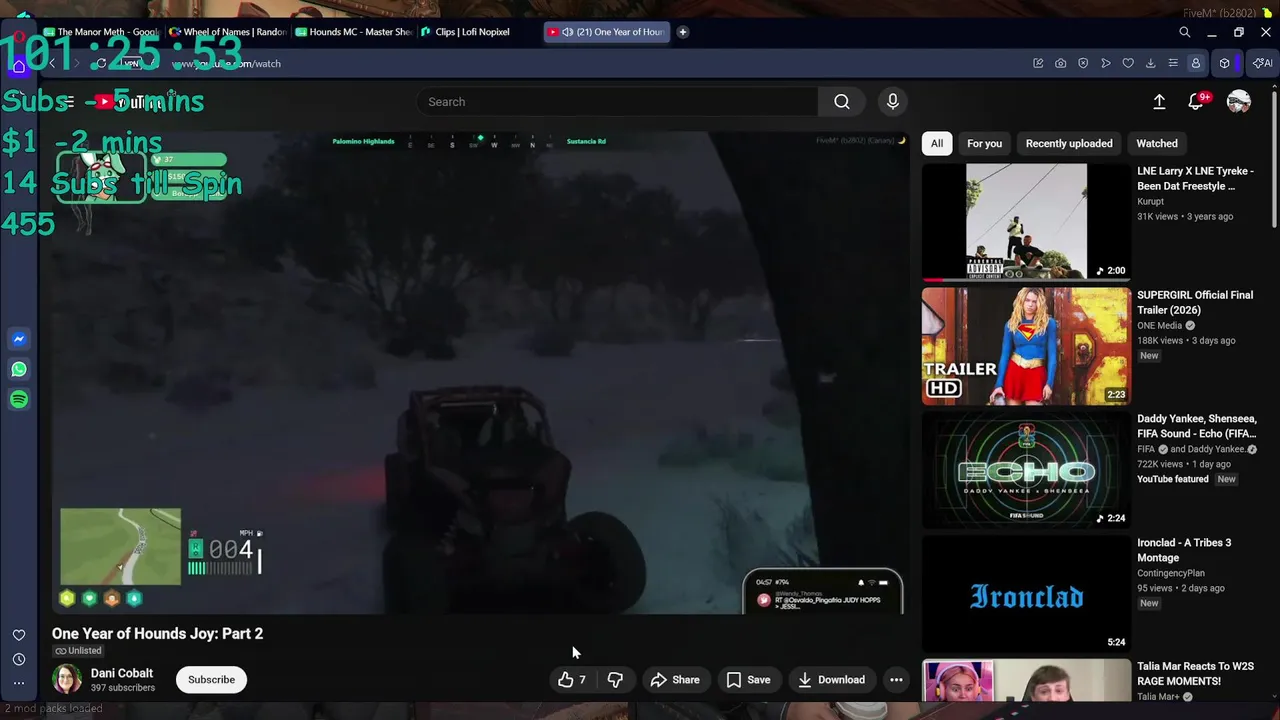The image size is (1280, 720).
Task: Select the Watched filter chip
Action: (1157, 143)
